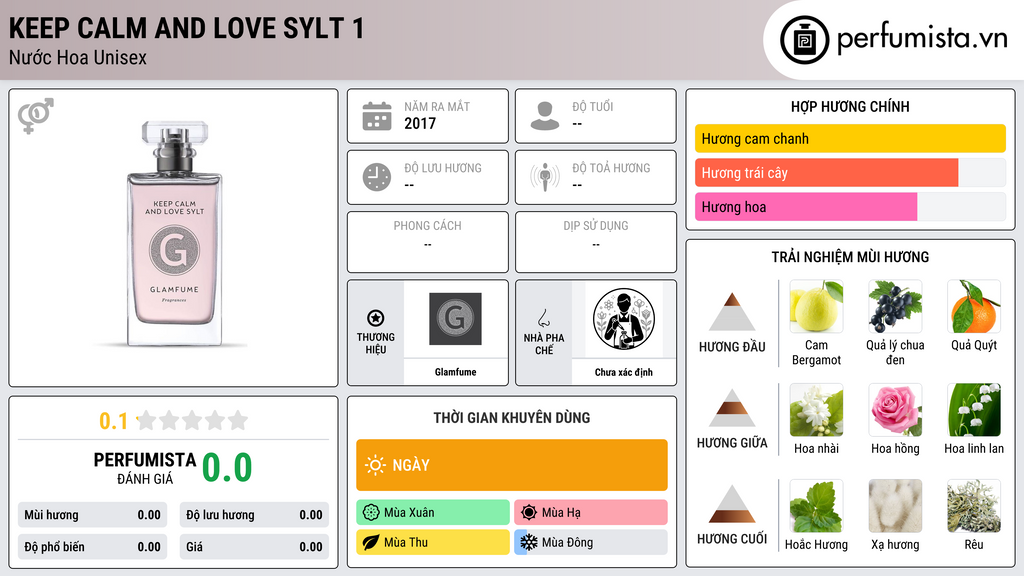Select the orange Ngày daytime bar
1024x576 pixels.
512,465
